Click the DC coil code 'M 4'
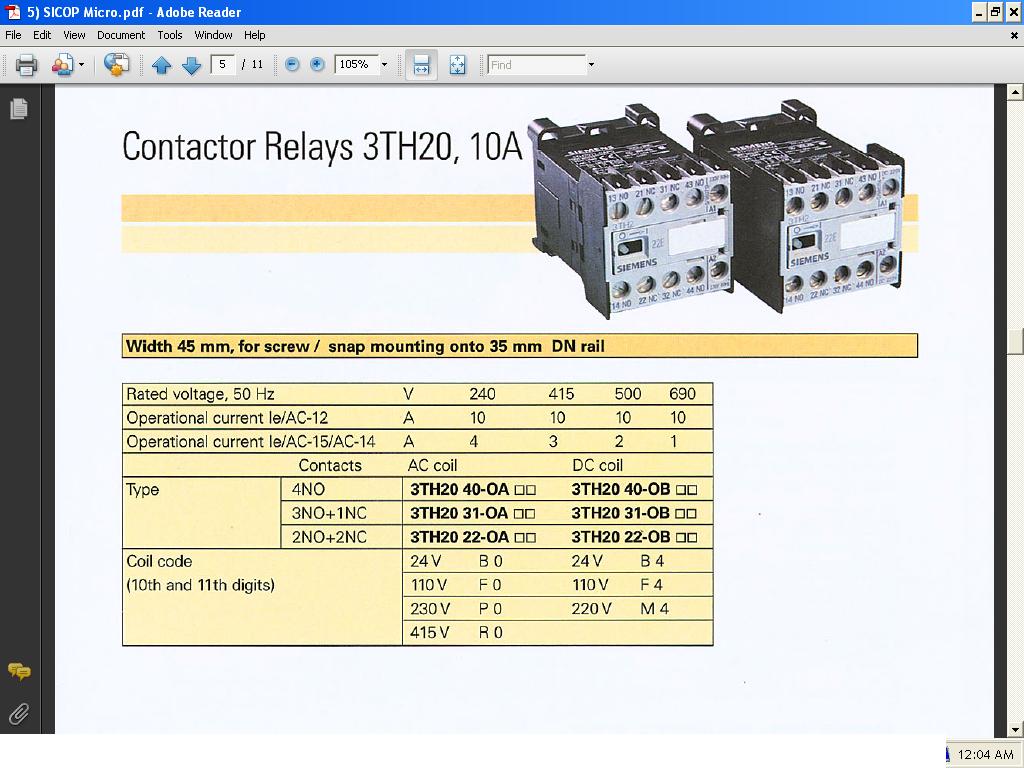This screenshot has height=768, width=1024. pyautogui.click(x=654, y=609)
